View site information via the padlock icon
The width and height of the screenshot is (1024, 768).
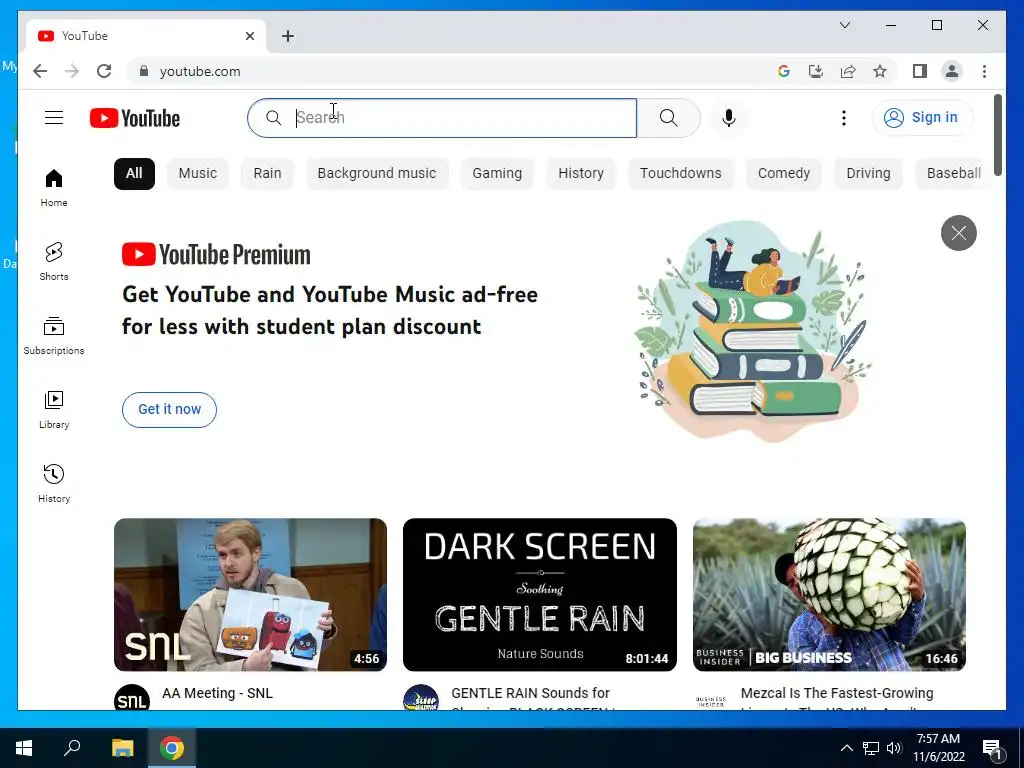coord(144,71)
